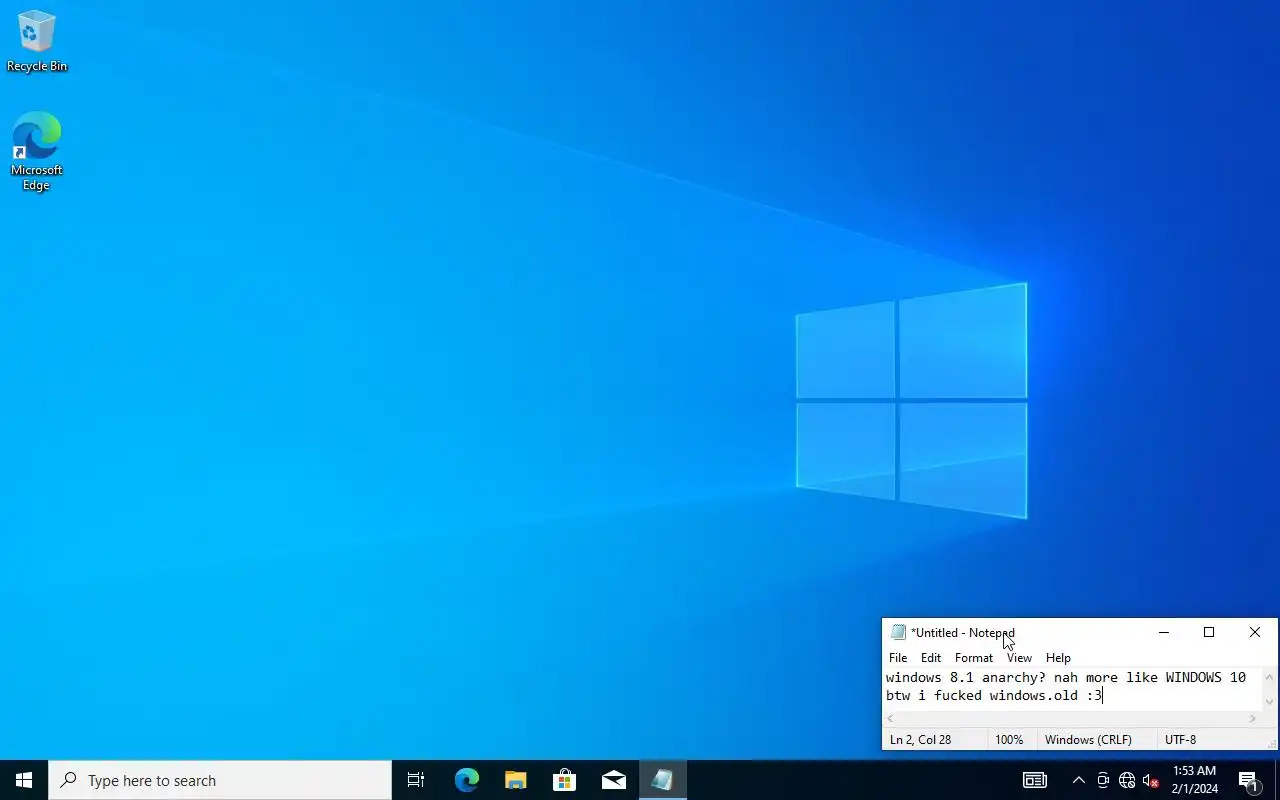Click 'Windows (CRLF)' in the status bar
This screenshot has height=800, width=1280.
pos(1088,740)
